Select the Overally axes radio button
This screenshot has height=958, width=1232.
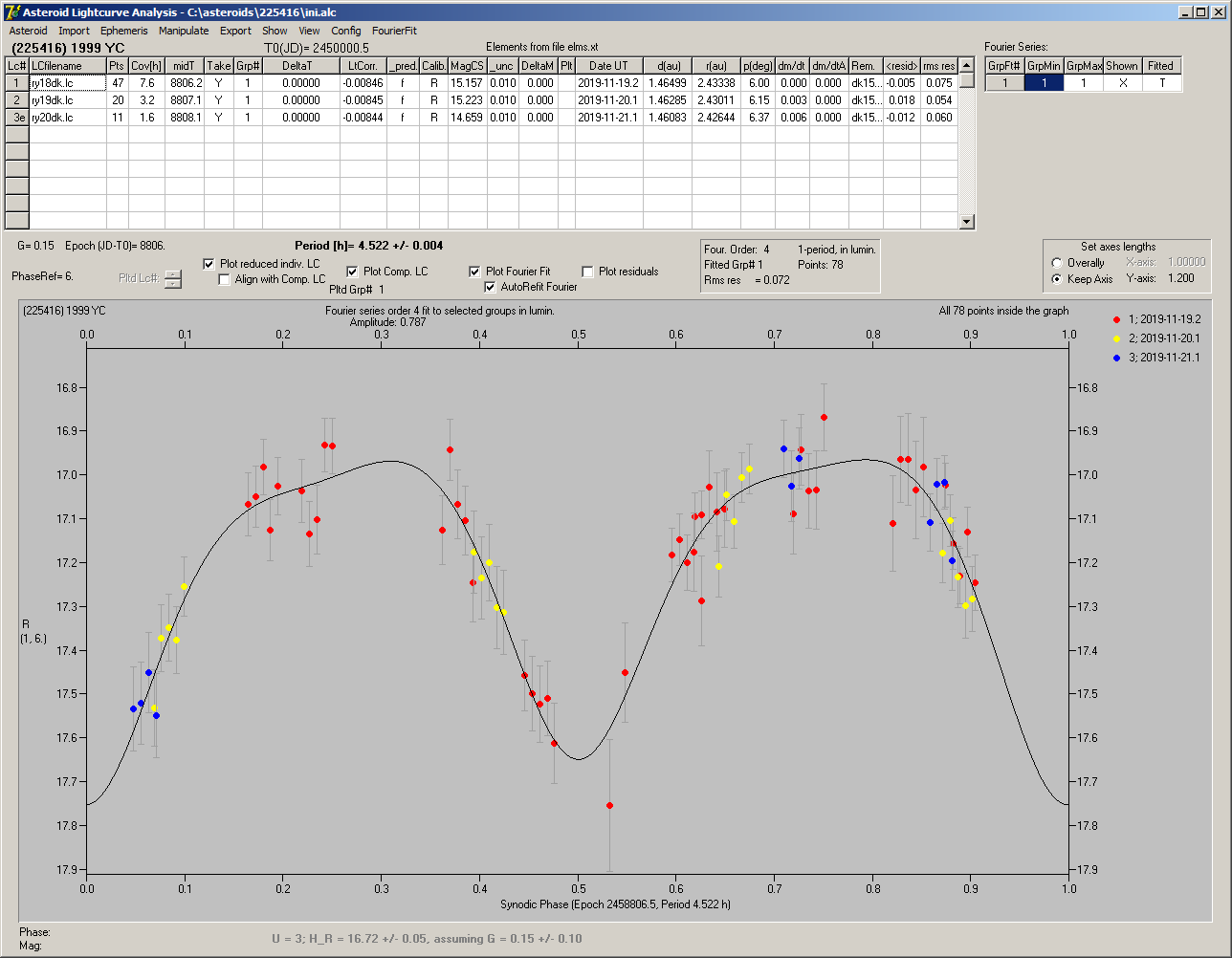1056,263
